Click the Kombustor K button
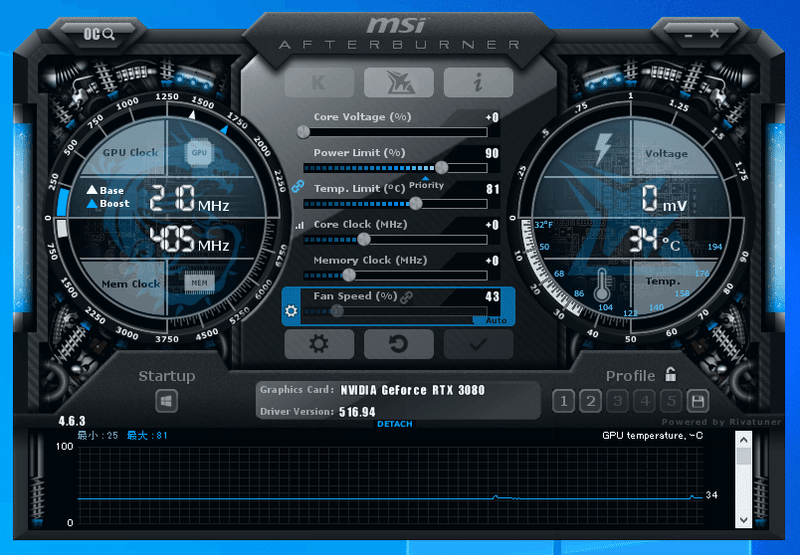 (x=319, y=83)
